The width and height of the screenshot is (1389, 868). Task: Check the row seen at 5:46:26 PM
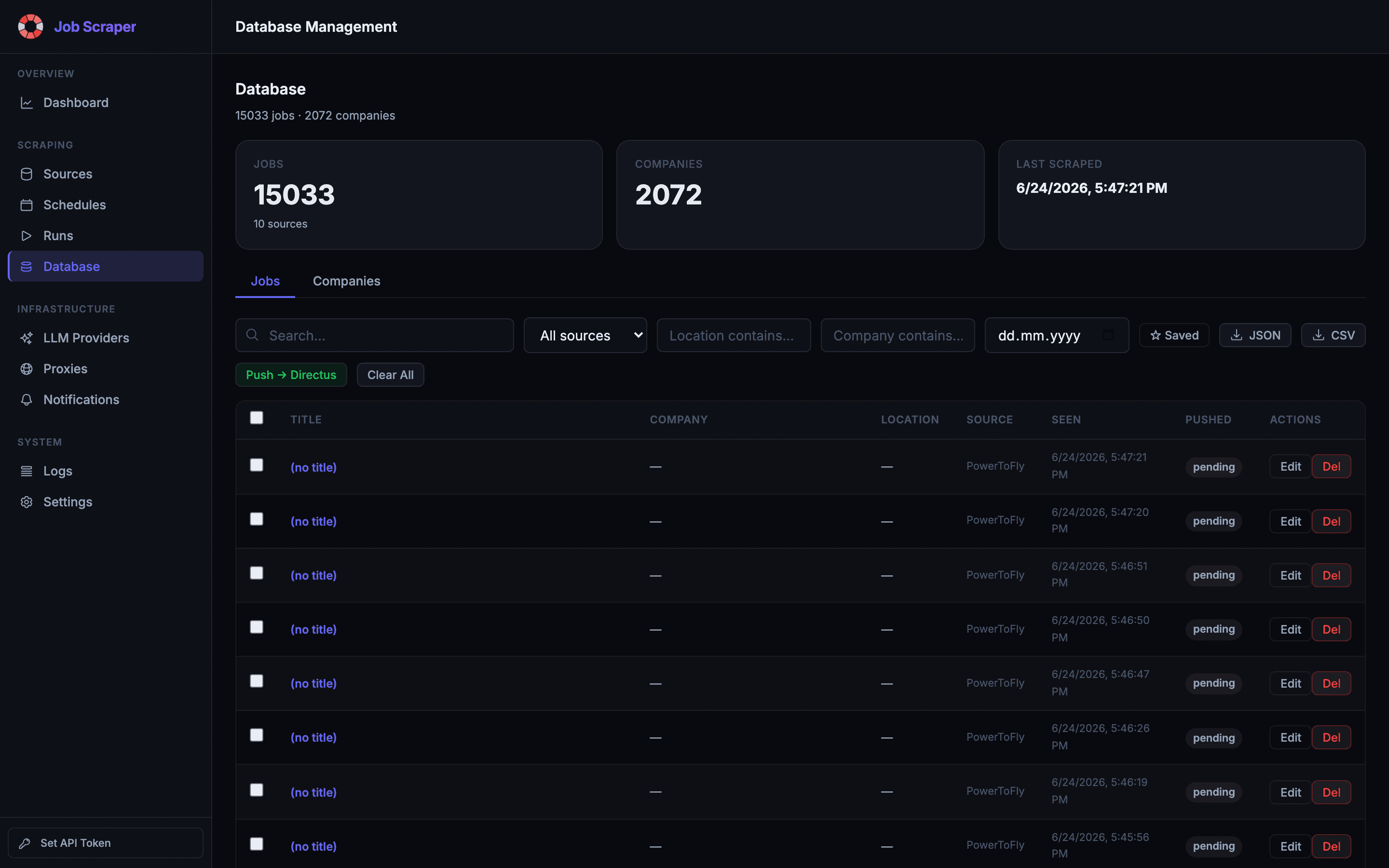(257, 735)
